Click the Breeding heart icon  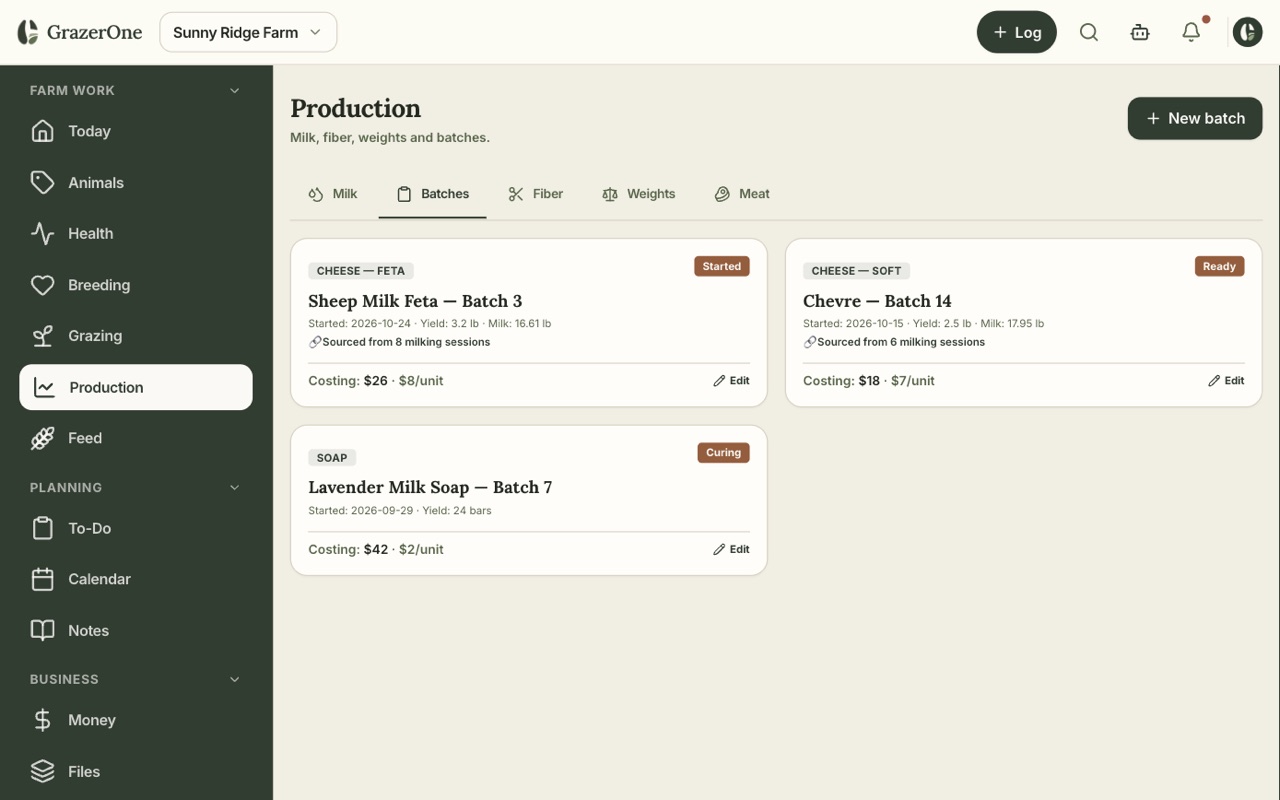(x=42, y=285)
